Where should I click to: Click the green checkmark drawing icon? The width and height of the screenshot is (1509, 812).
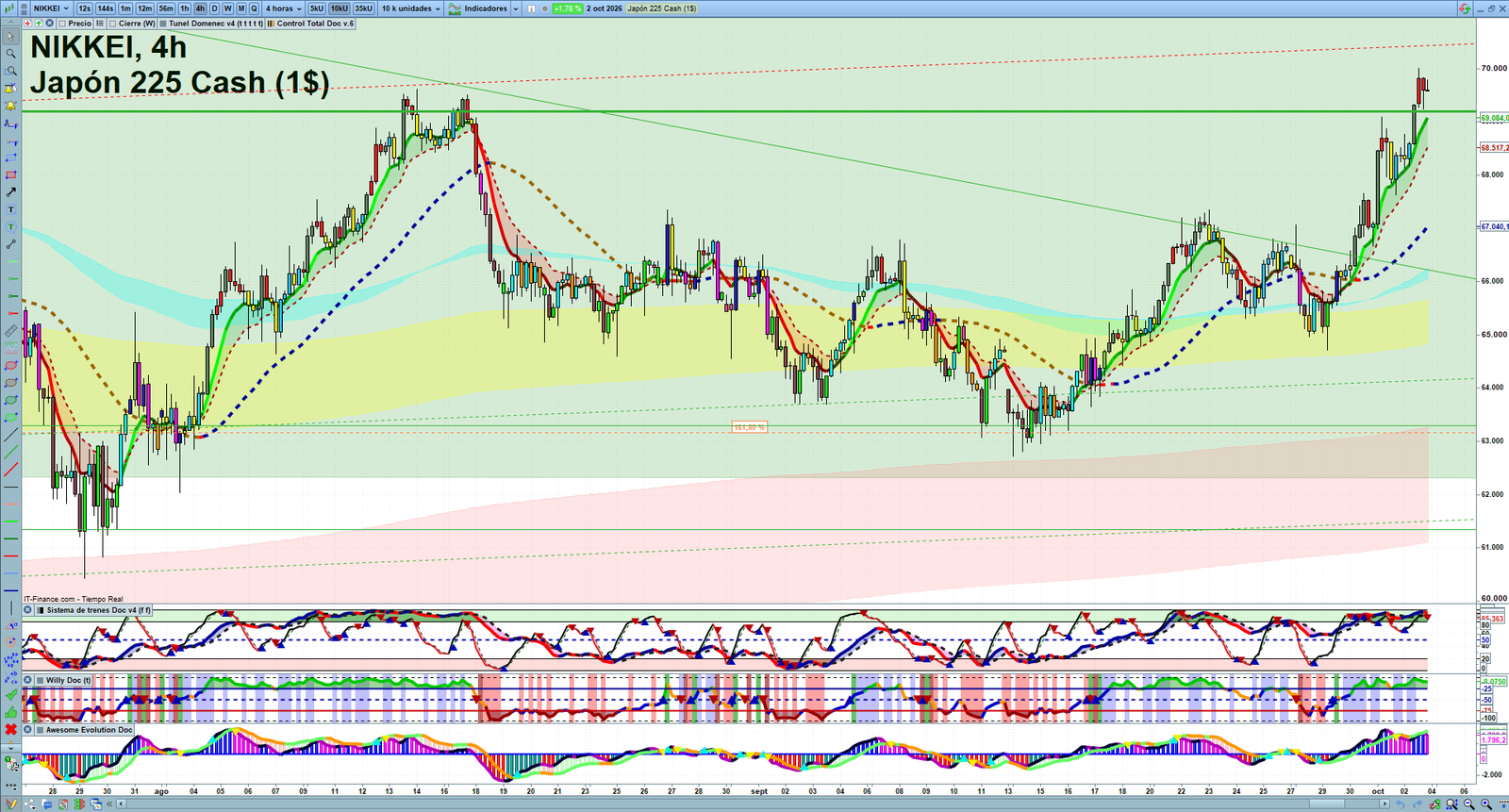10,694
